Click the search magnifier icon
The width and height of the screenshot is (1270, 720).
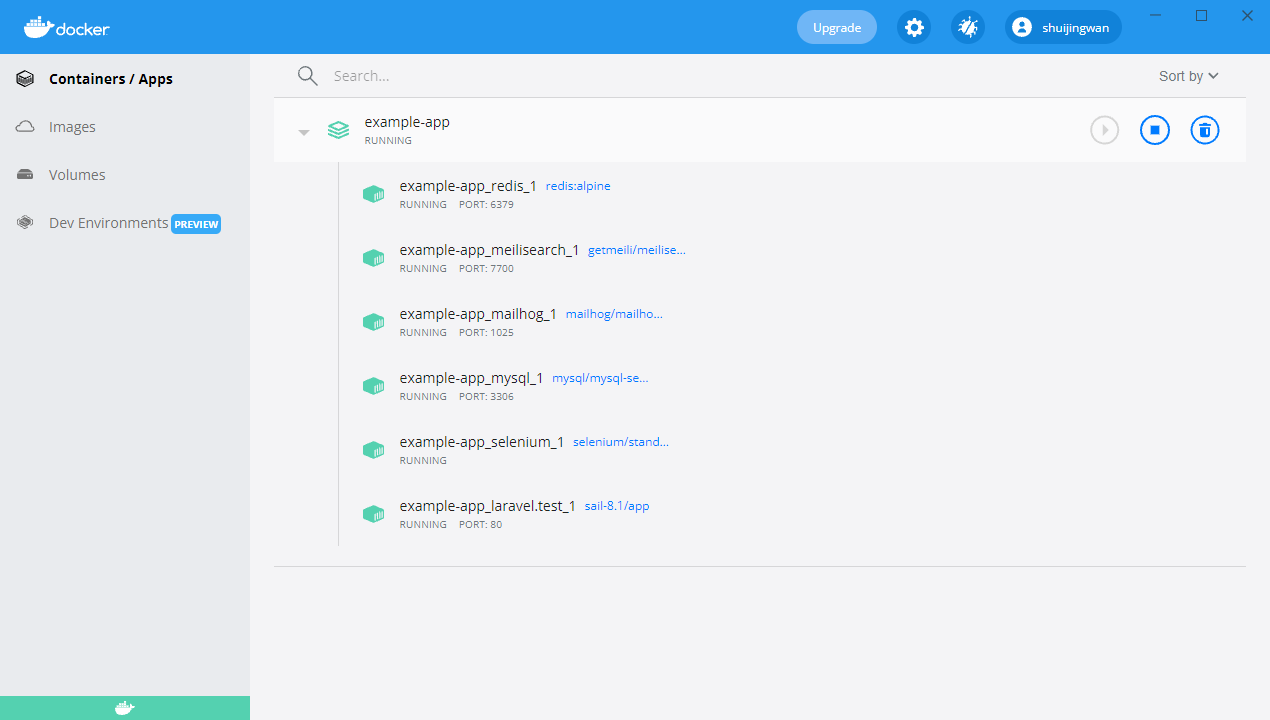pyautogui.click(x=307, y=76)
